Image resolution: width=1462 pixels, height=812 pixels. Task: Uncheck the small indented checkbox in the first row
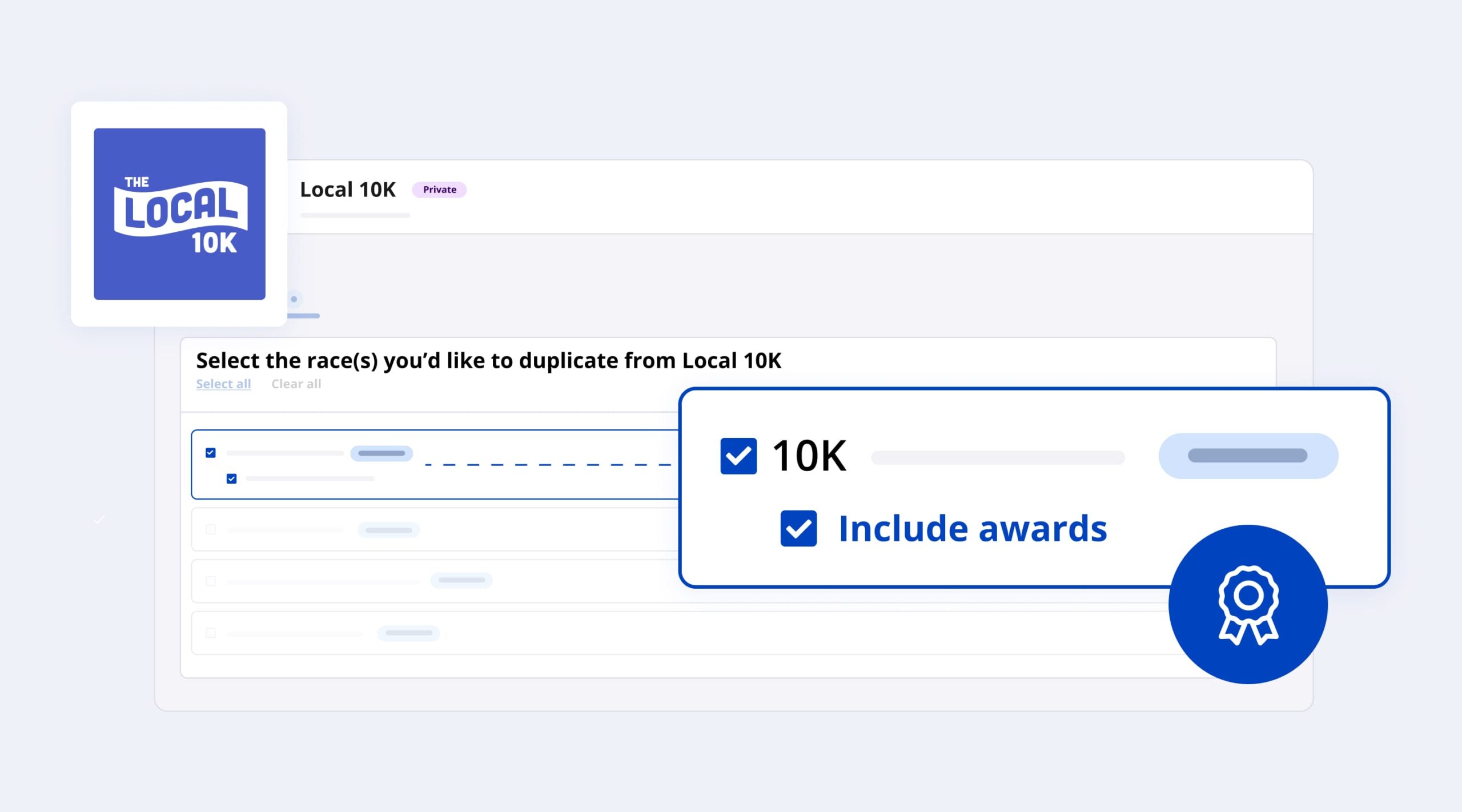[231, 479]
